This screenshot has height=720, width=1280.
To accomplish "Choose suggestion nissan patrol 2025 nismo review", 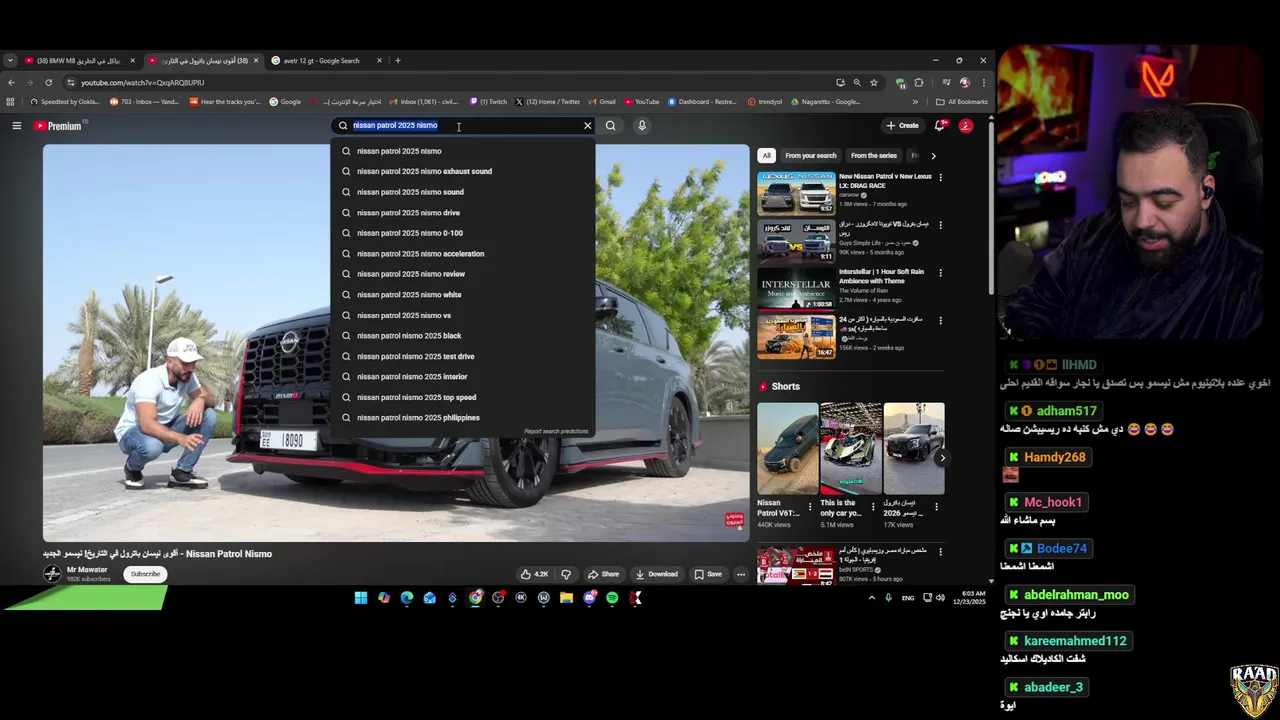I will (x=463, y=274).
